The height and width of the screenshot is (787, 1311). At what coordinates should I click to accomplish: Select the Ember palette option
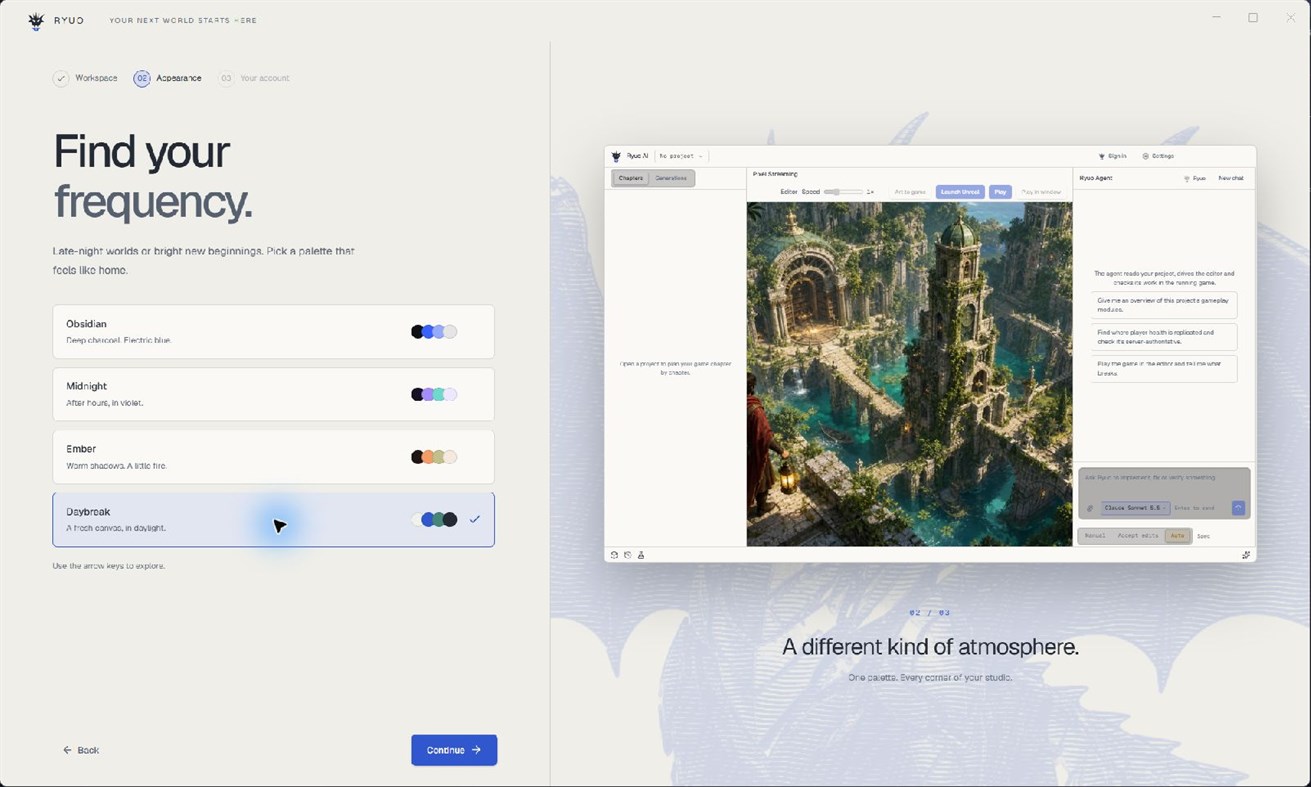[273, 457]
